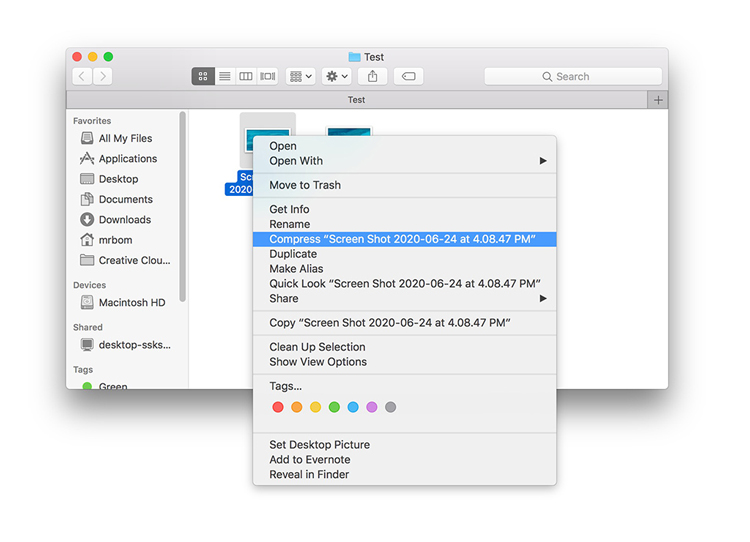Click the sidebar scrollbar
Image resolution: width=750 pixels, height=542 pixels.
182,207
